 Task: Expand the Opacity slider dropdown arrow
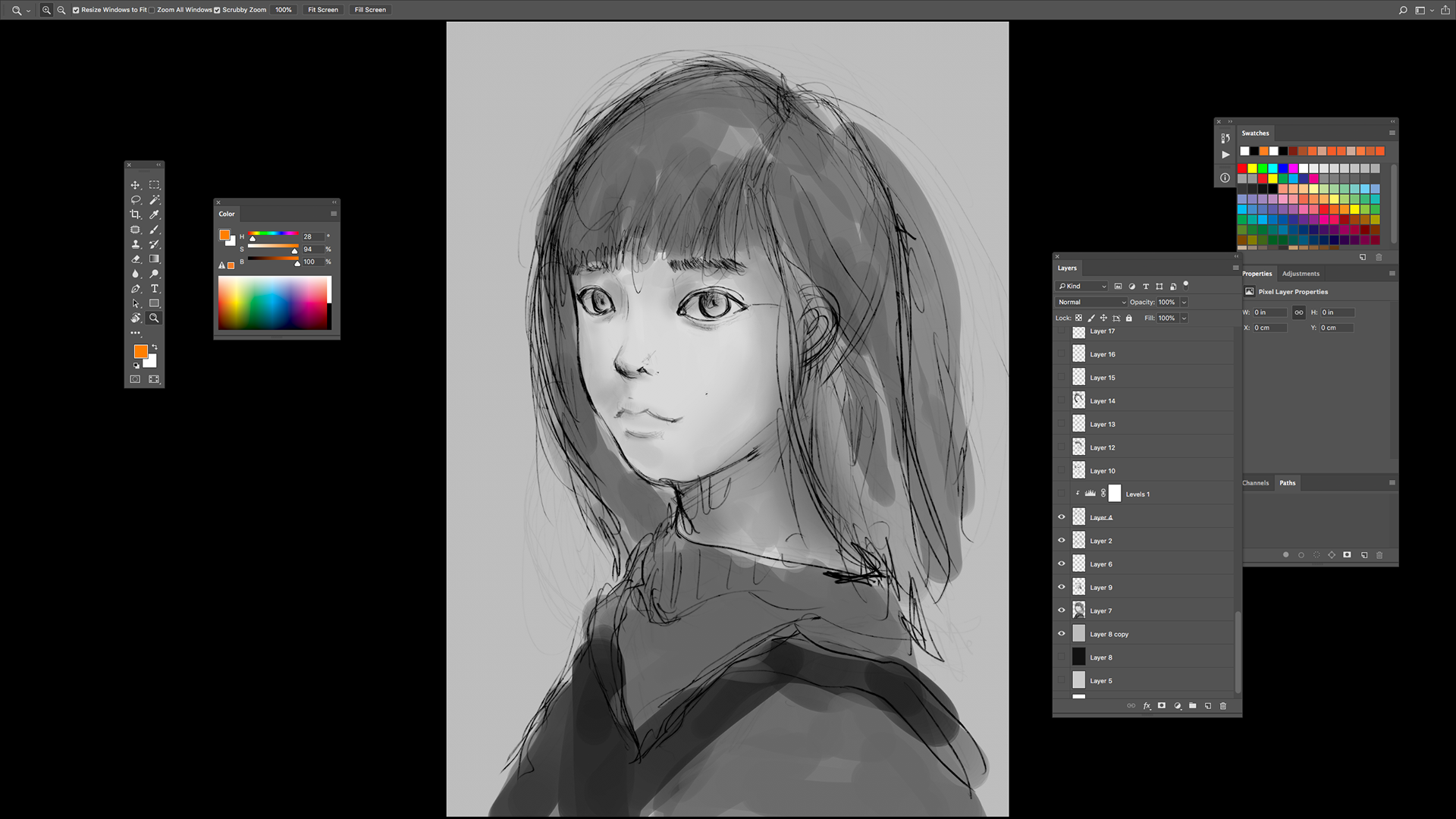pos(1184,302)
